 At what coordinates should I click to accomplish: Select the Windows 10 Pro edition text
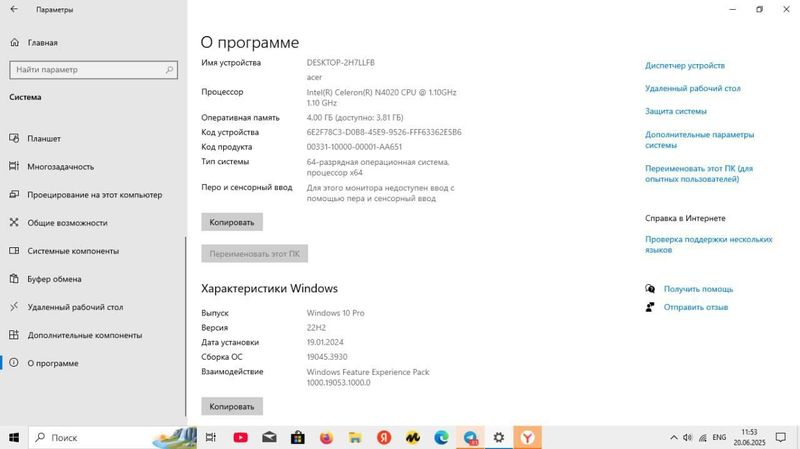335,313
